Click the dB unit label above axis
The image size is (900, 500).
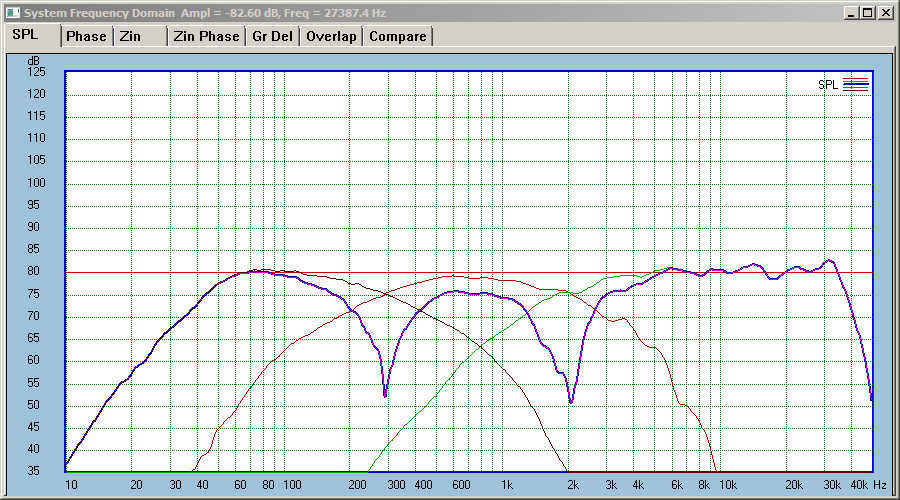33,61
